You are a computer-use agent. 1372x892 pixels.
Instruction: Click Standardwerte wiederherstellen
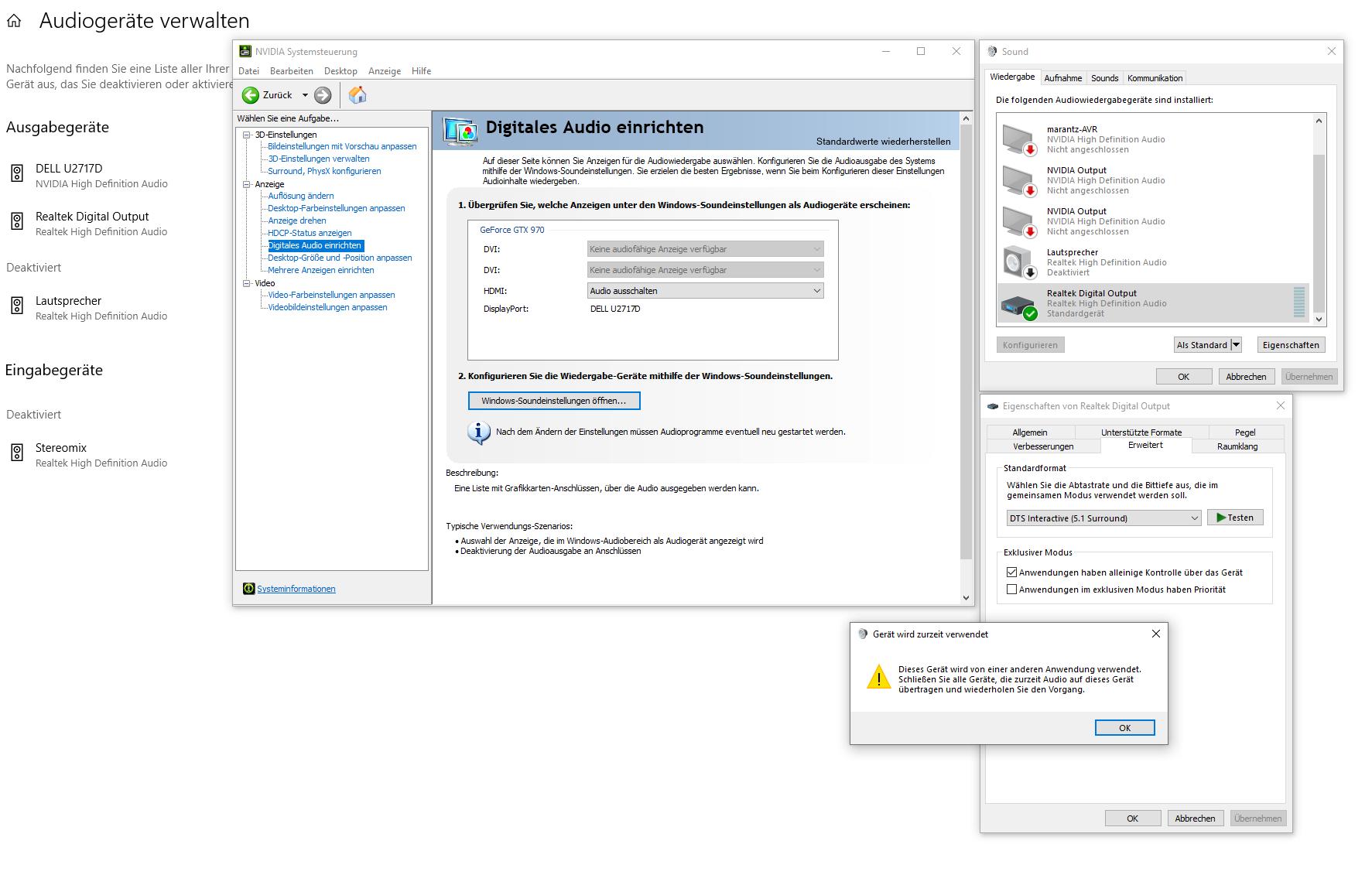click(883, 142)
